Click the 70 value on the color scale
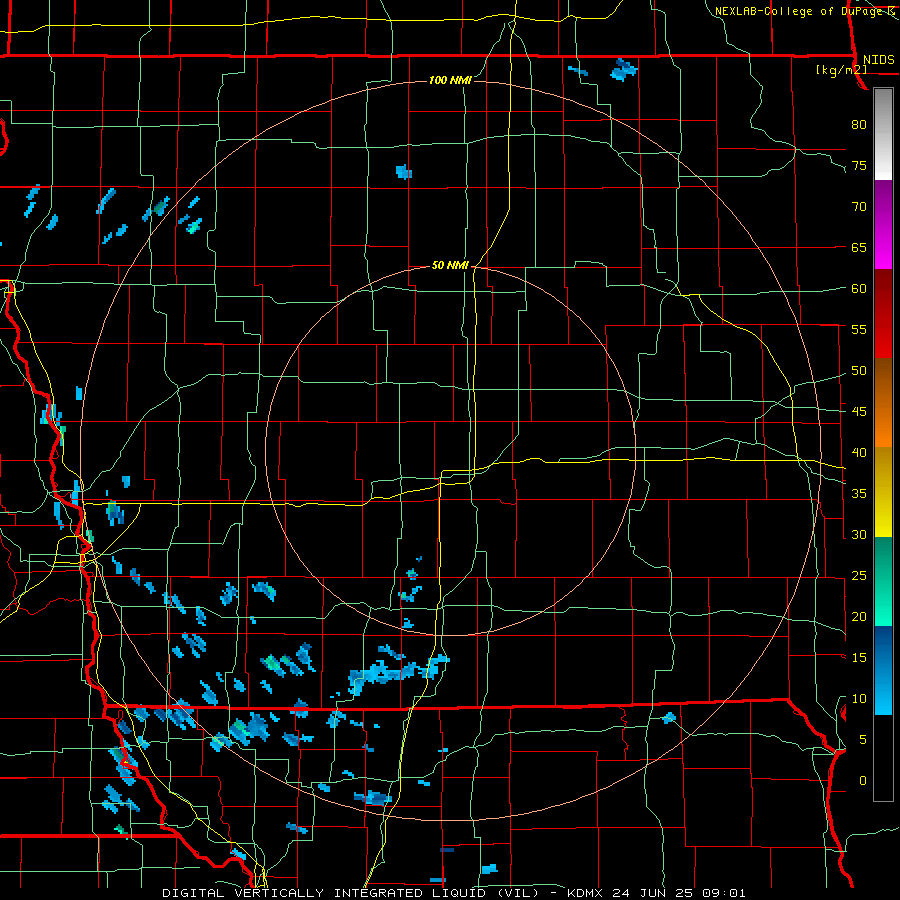 pyautogui.click(x=859, y=207)
